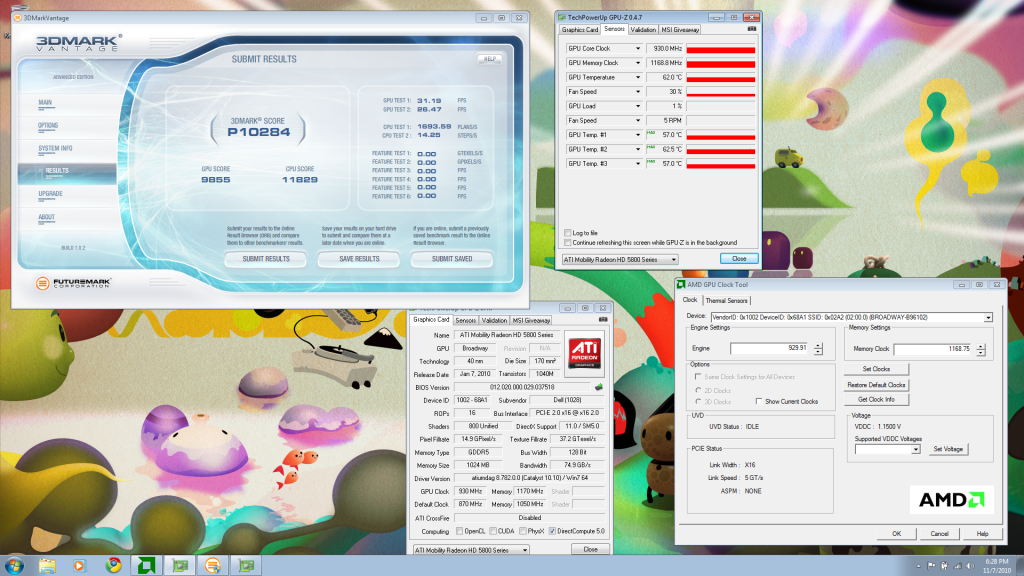Click the Engine clock spinner arrows
The width and height of the screenshot is (1024, 576).
click(818, 349)
